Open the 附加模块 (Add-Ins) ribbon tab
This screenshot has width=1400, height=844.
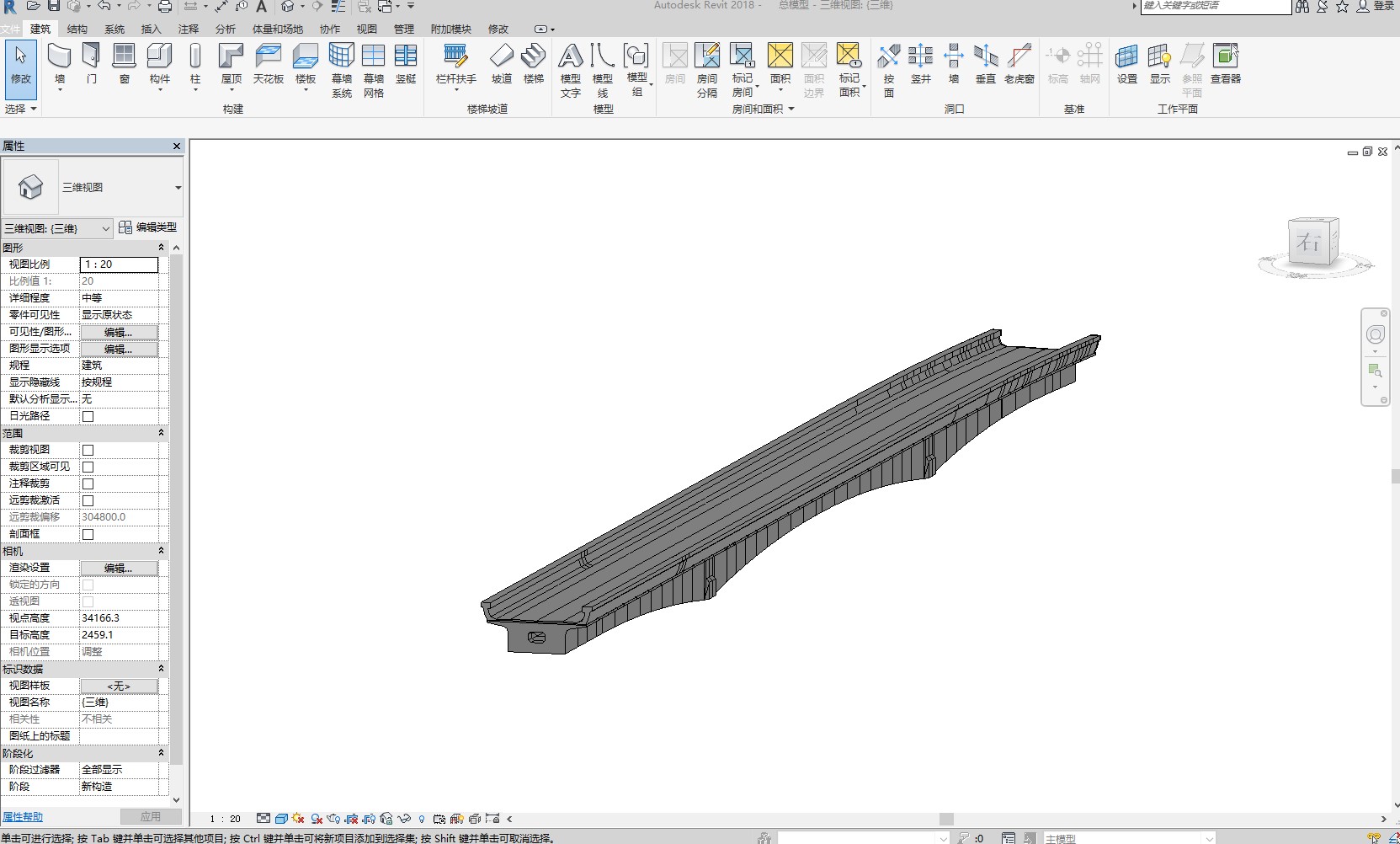coord(451,29)
